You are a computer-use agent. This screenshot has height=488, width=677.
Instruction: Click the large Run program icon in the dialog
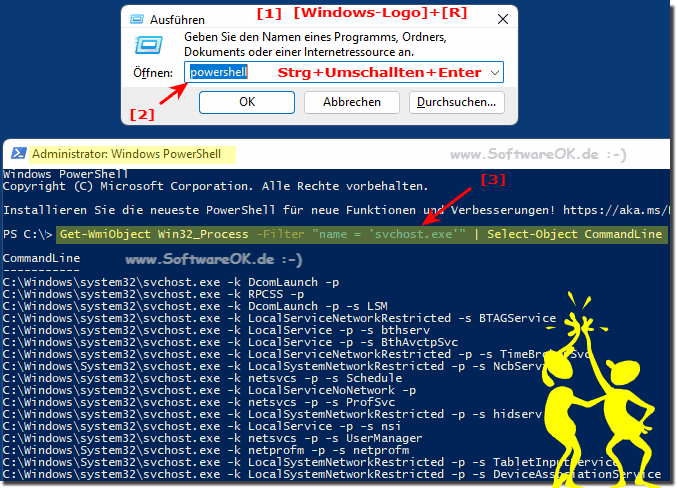[x=149, y=45]
